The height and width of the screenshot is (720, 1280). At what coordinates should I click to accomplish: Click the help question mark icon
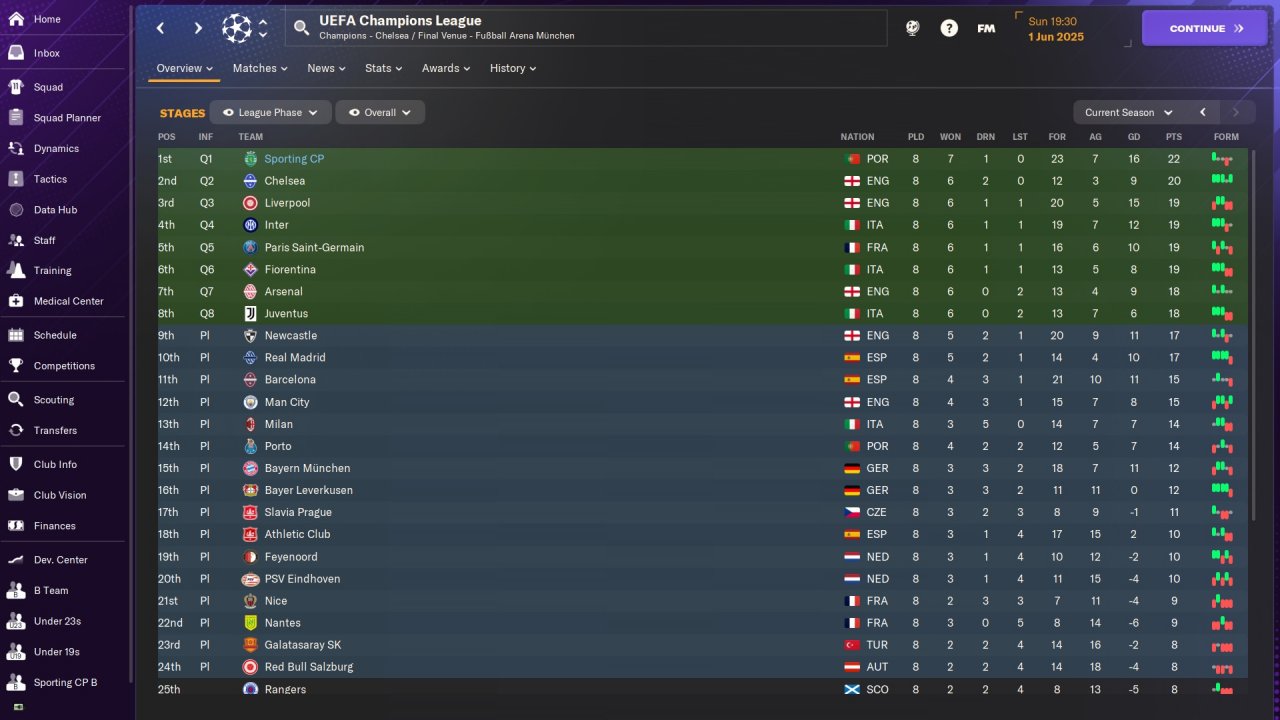[x=949, y=28]
